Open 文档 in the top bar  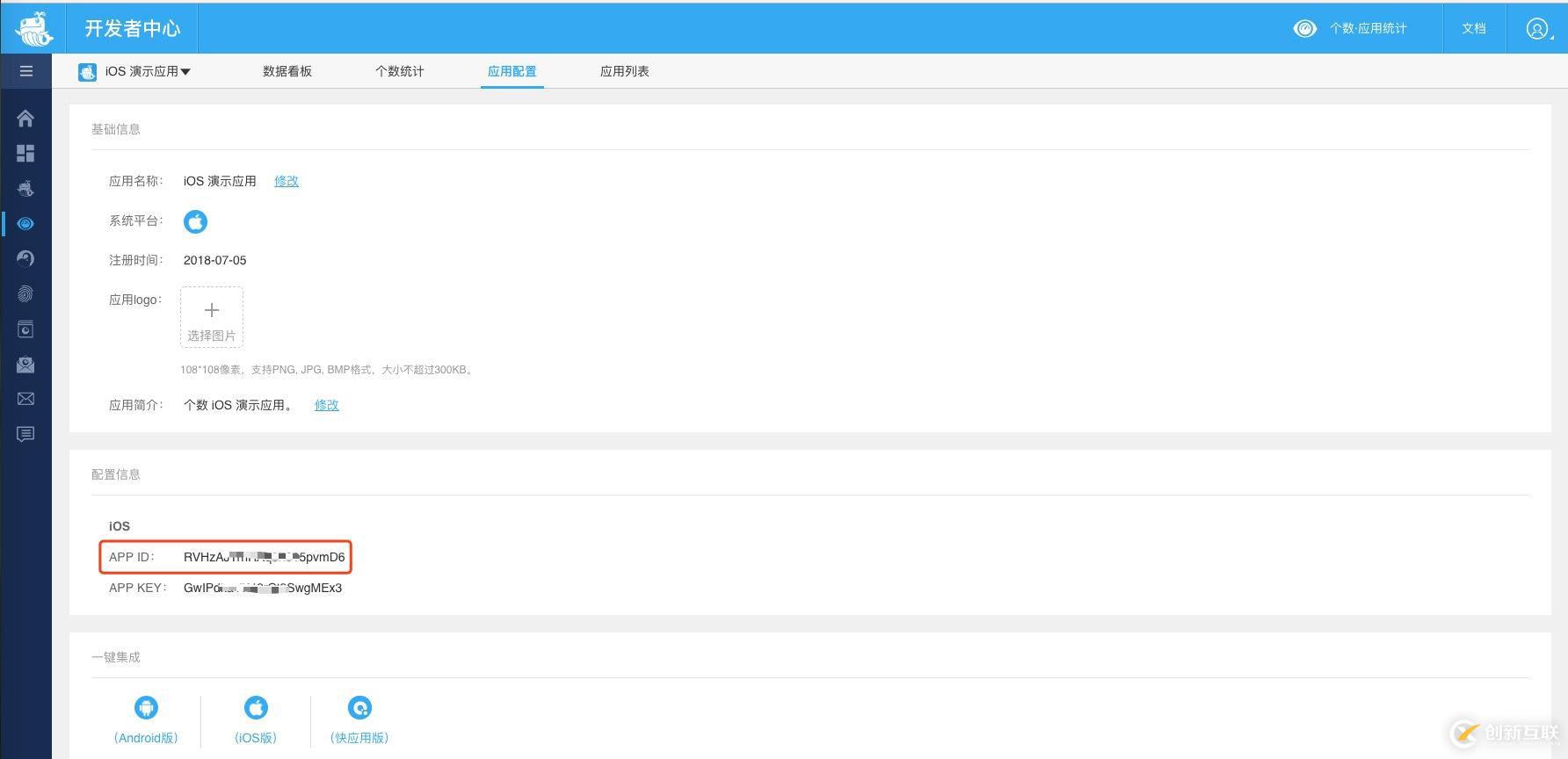pyautogui.click(x=1474, y=29)
